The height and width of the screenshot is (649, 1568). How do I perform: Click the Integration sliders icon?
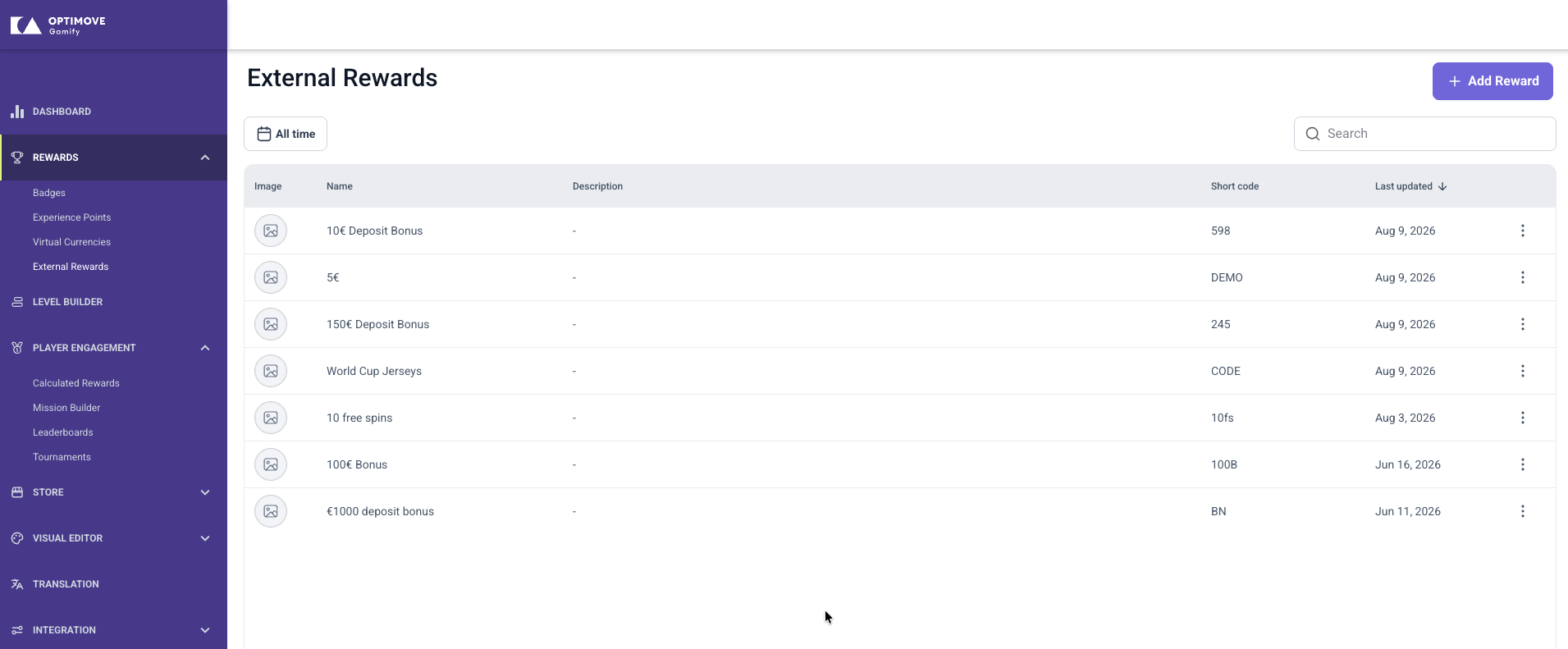tap(17, 630)
